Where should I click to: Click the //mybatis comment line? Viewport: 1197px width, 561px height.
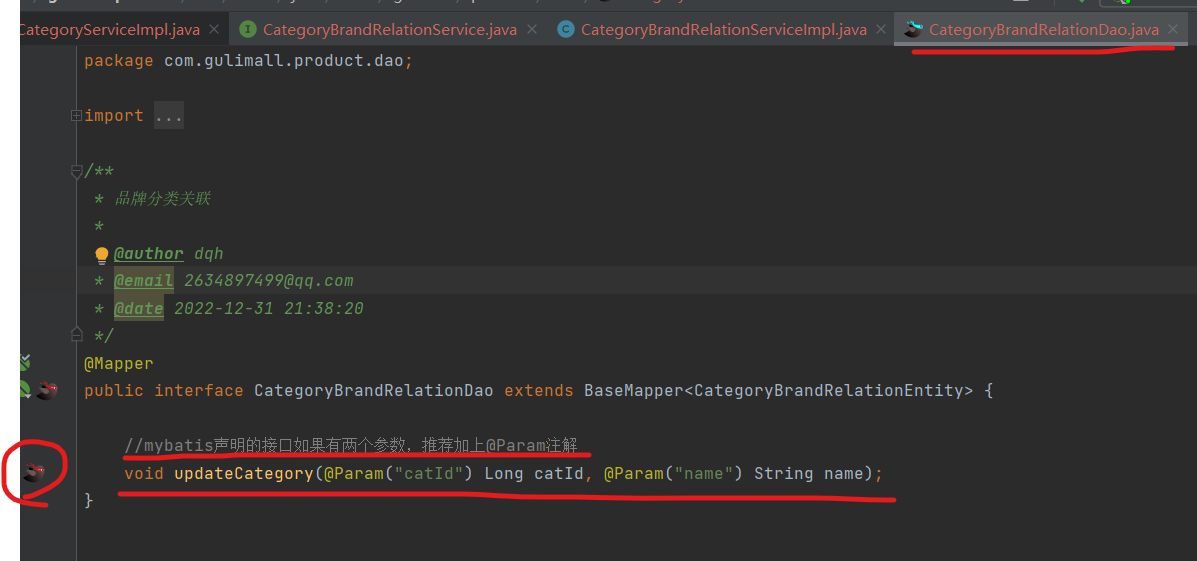pyautogui.click(x=351, y=445)
